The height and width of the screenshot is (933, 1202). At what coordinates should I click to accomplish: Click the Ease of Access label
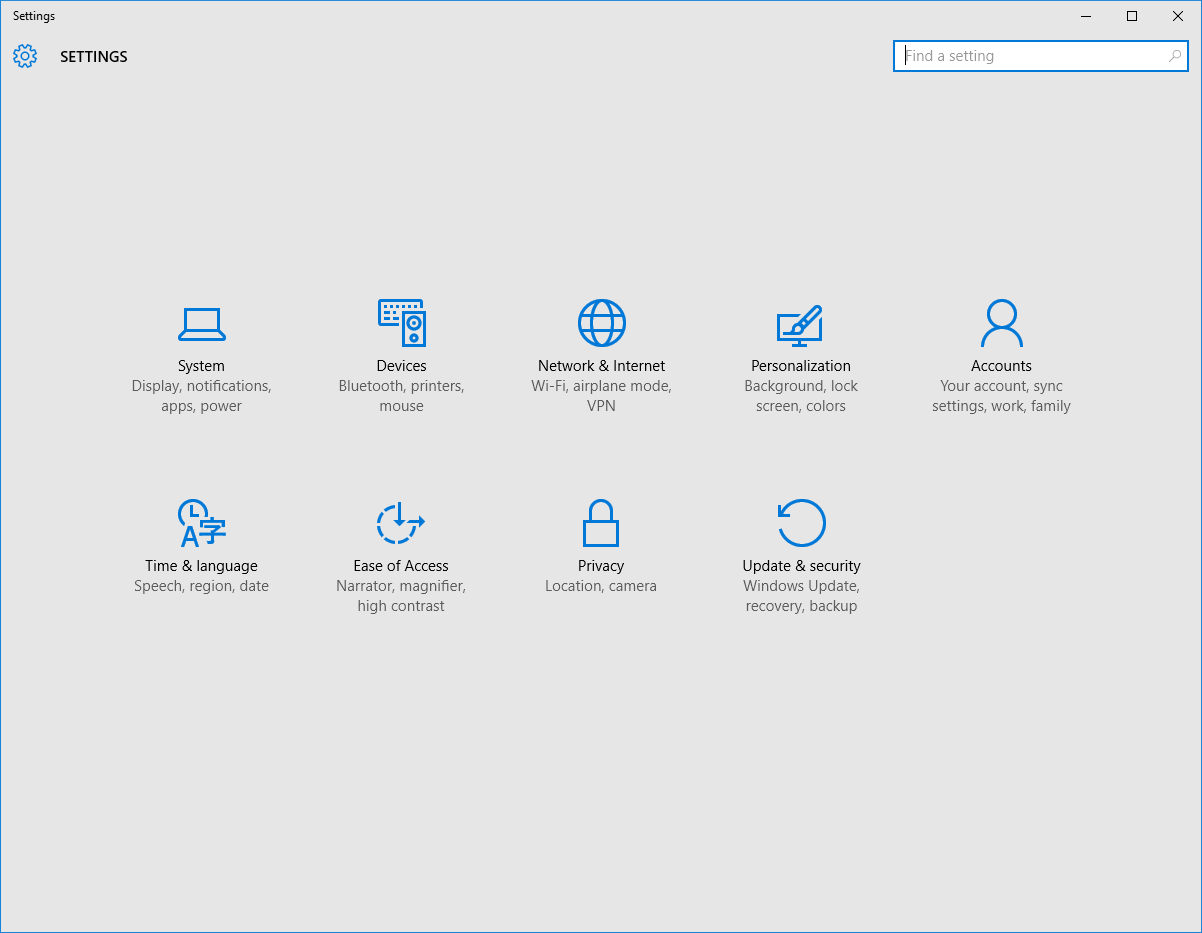pos(401,566)
